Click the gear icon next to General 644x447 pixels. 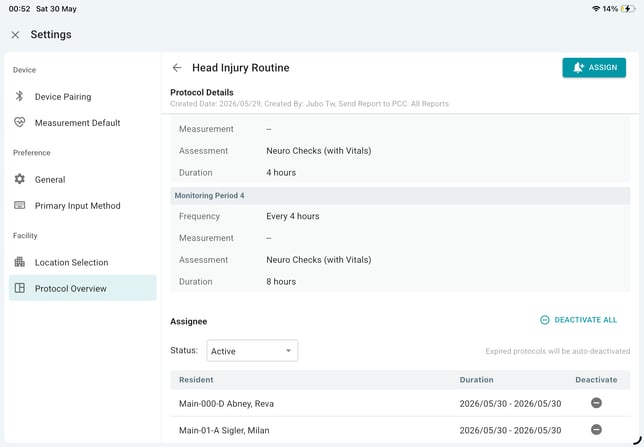click(x=19, y=179)
